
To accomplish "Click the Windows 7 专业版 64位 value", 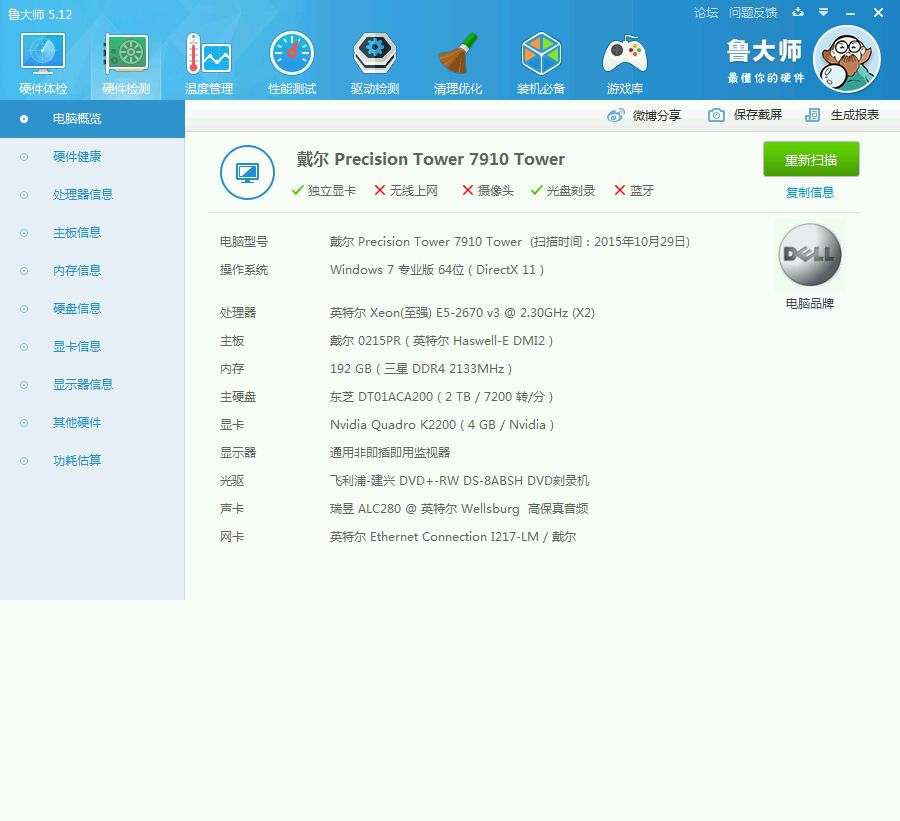I will coord(437,270).
